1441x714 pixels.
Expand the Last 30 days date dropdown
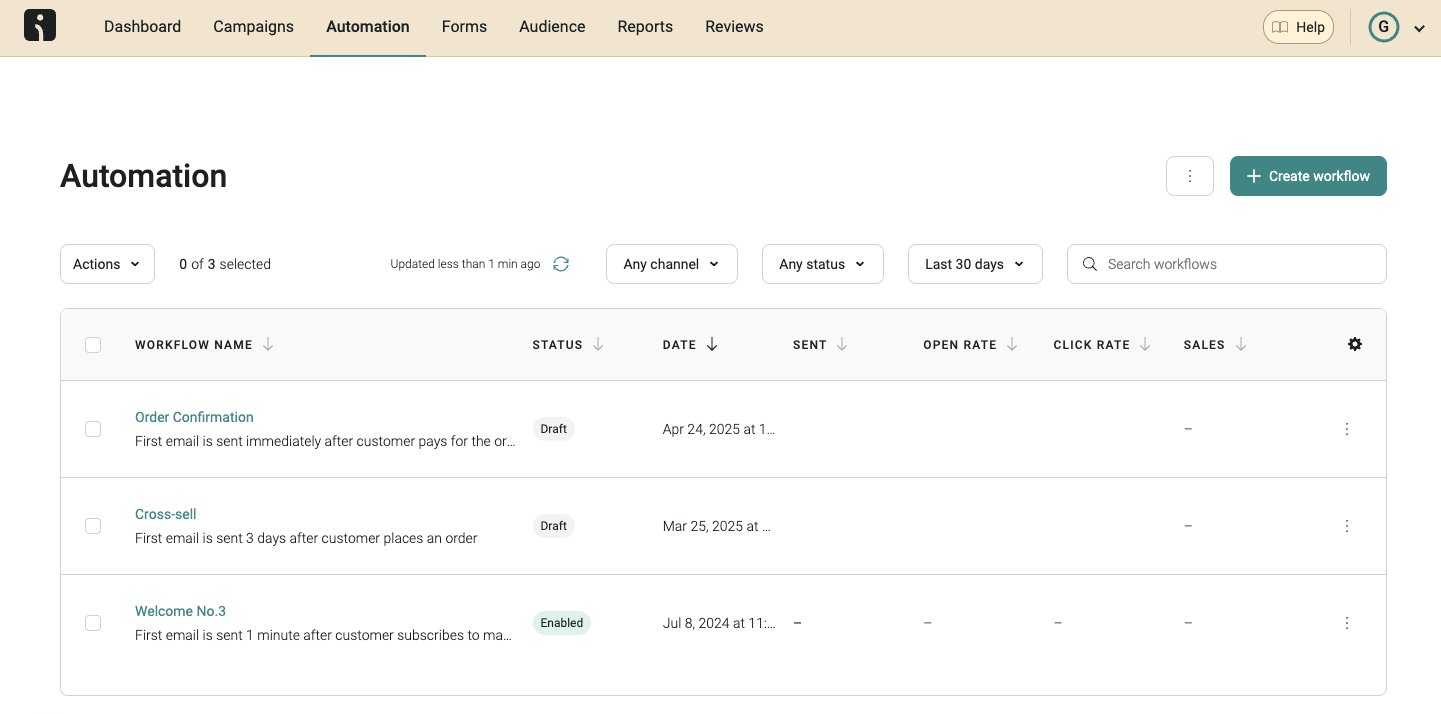pyautogui.click(x=974, y=264)
